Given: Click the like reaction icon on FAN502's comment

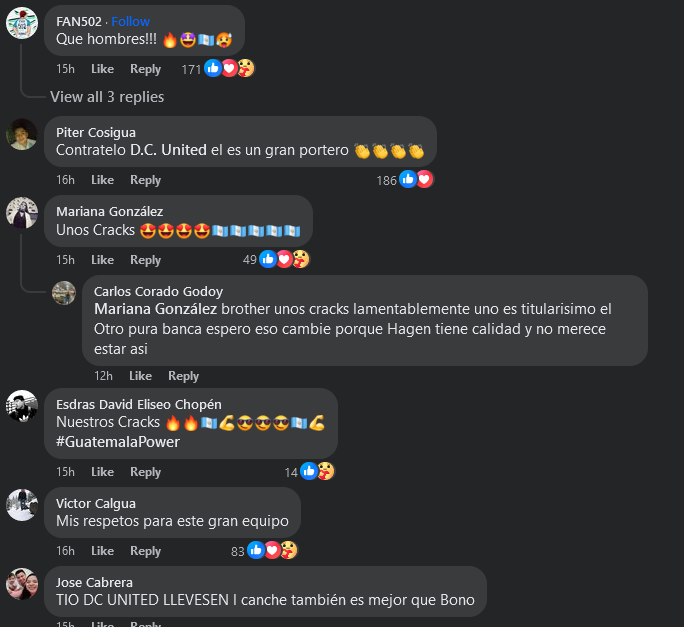Looking at the screenshot, I should (213, 68).
